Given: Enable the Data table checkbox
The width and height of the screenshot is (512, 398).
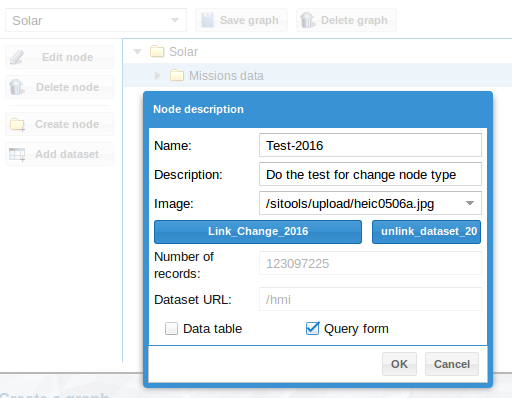Looking at the screenshot, I should click(171, 329).
